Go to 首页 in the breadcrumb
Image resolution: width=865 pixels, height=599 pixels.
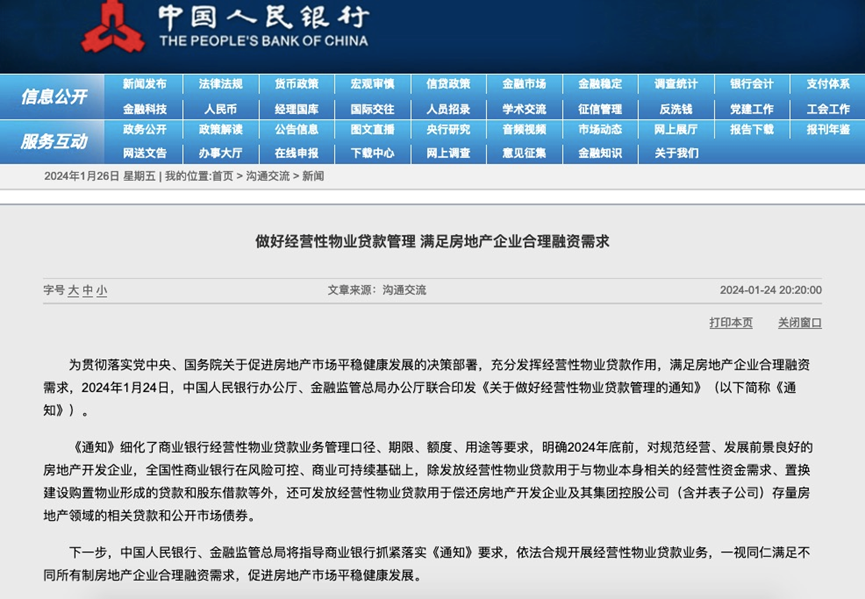tap(223, 176)
